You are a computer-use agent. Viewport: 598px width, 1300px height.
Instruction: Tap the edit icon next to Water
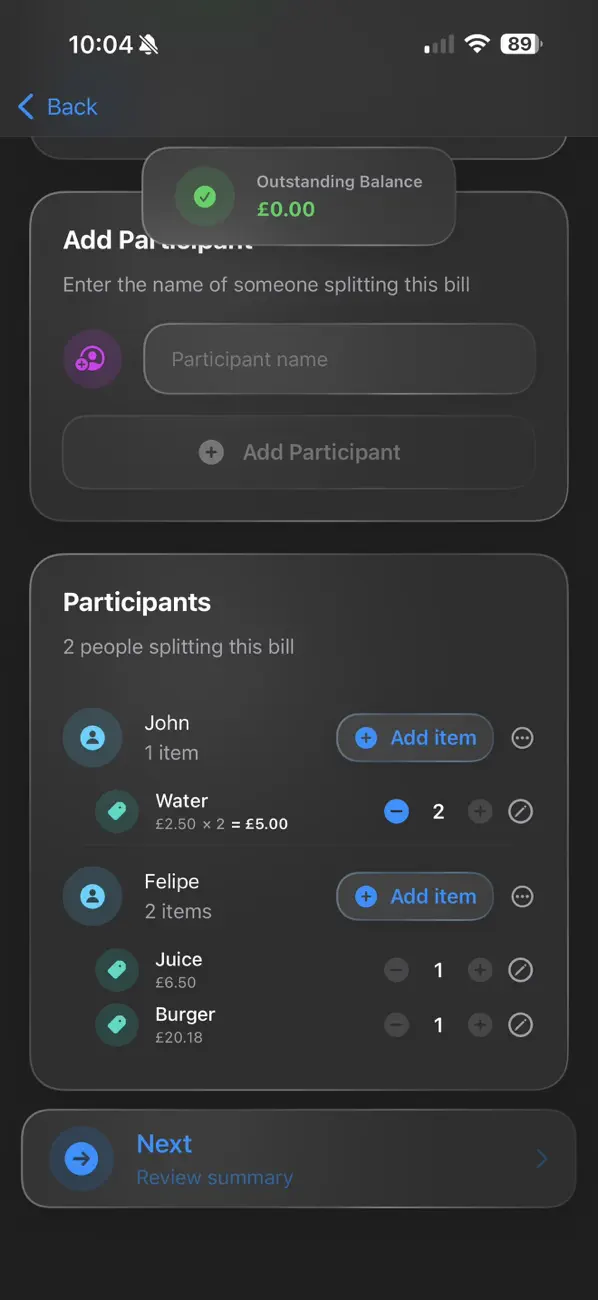pos(520,811)
